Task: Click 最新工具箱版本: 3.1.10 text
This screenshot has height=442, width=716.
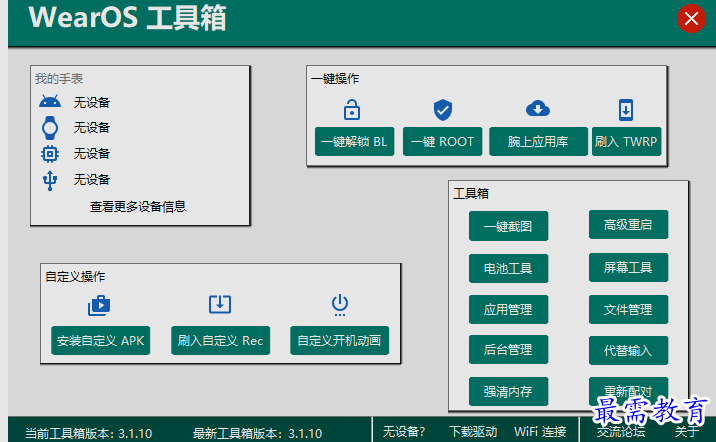Action: click(258, 433)
